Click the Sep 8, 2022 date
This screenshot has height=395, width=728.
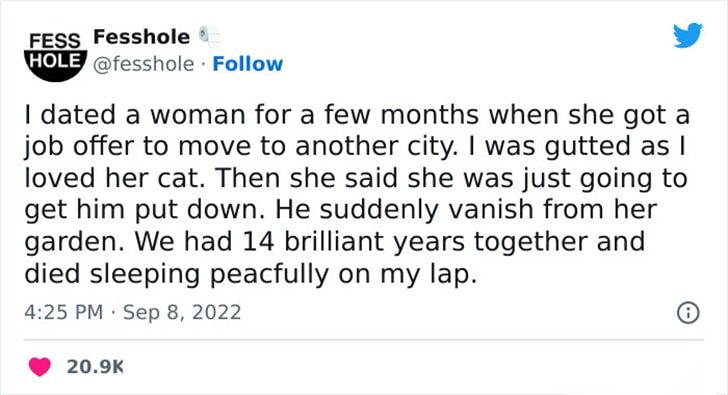point(182,312)
